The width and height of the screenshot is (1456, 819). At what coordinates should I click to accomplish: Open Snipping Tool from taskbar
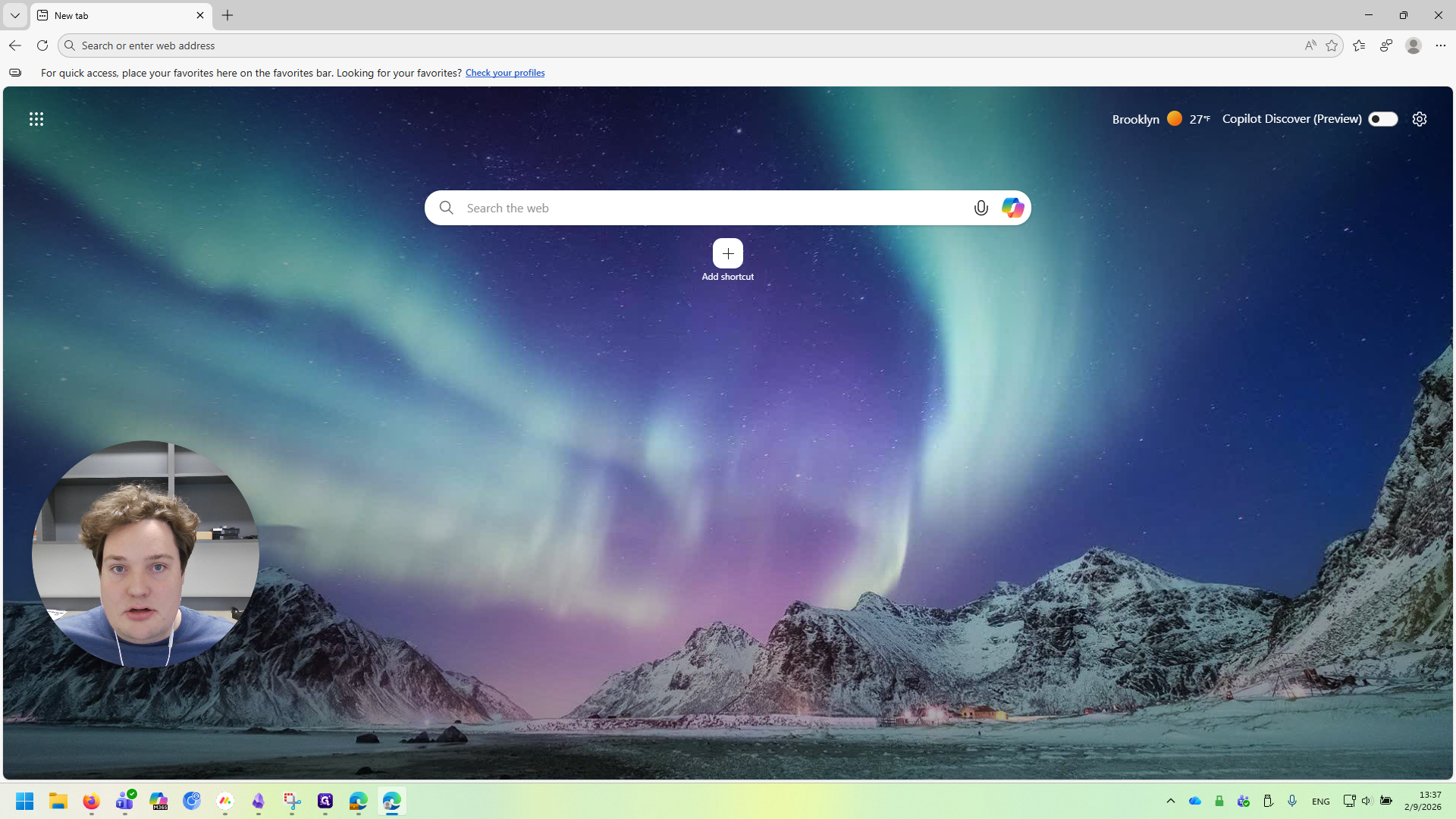tap(292, 801)
